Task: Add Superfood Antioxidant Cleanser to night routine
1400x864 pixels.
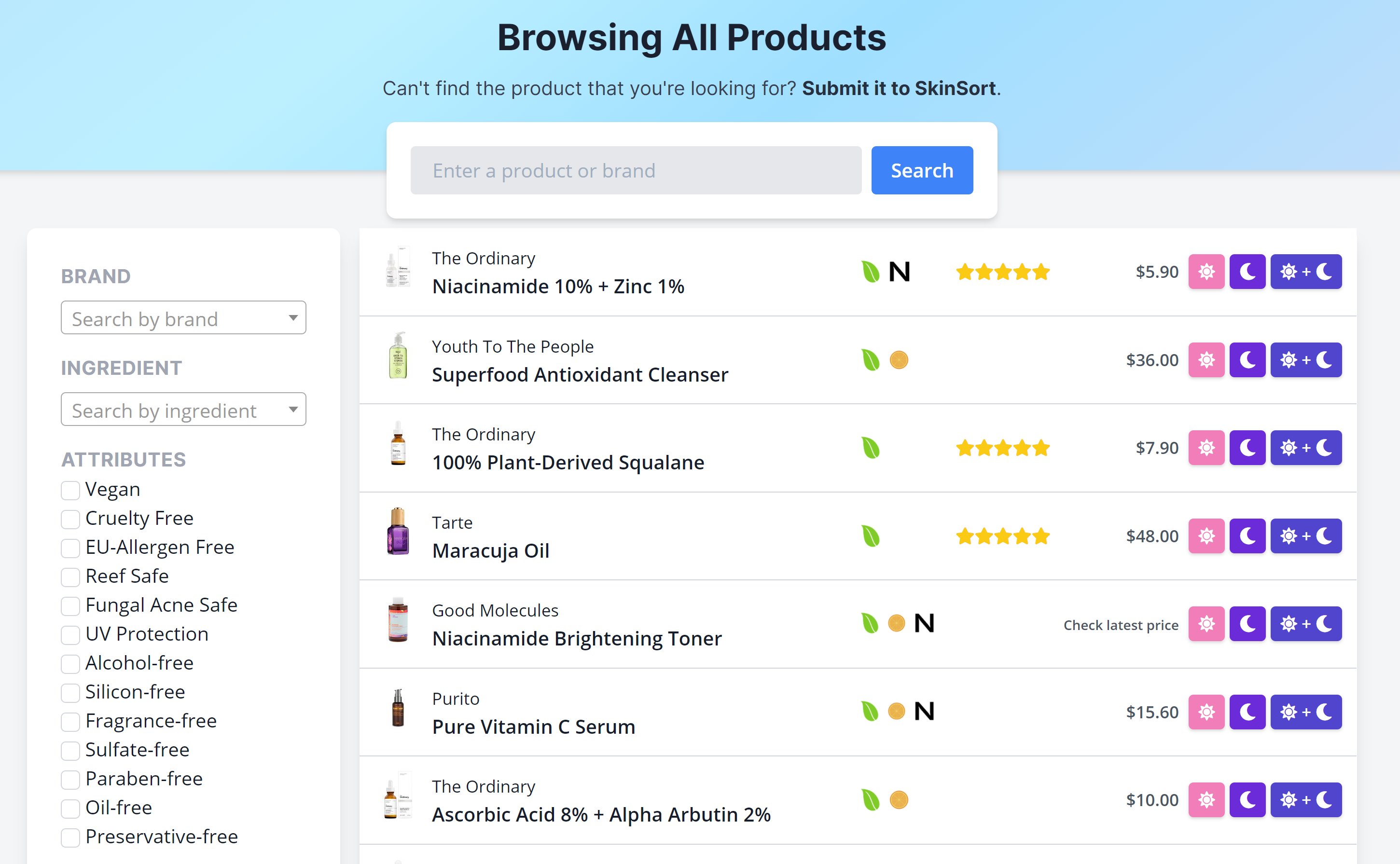Action: click(1248, 360)
